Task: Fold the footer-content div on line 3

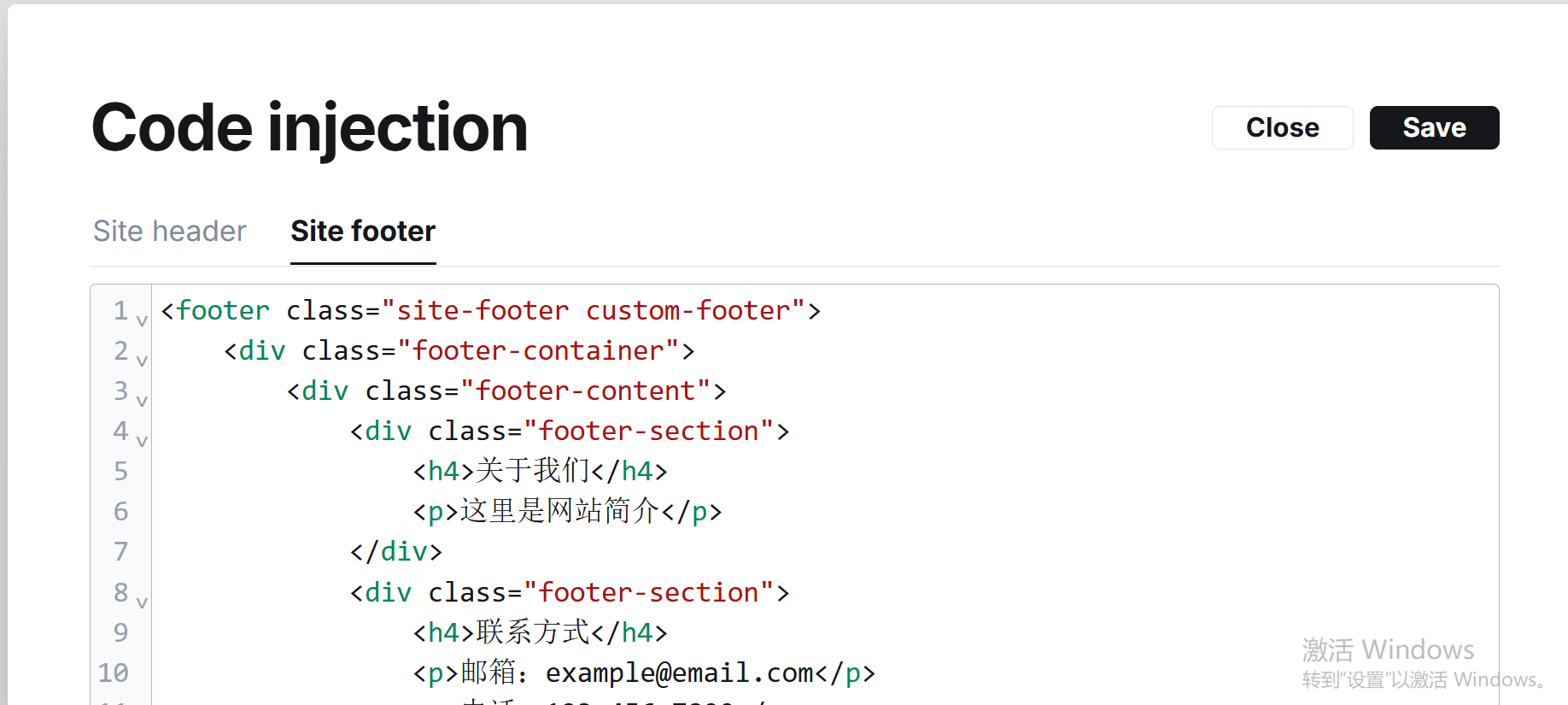Action: click(142, 401)
